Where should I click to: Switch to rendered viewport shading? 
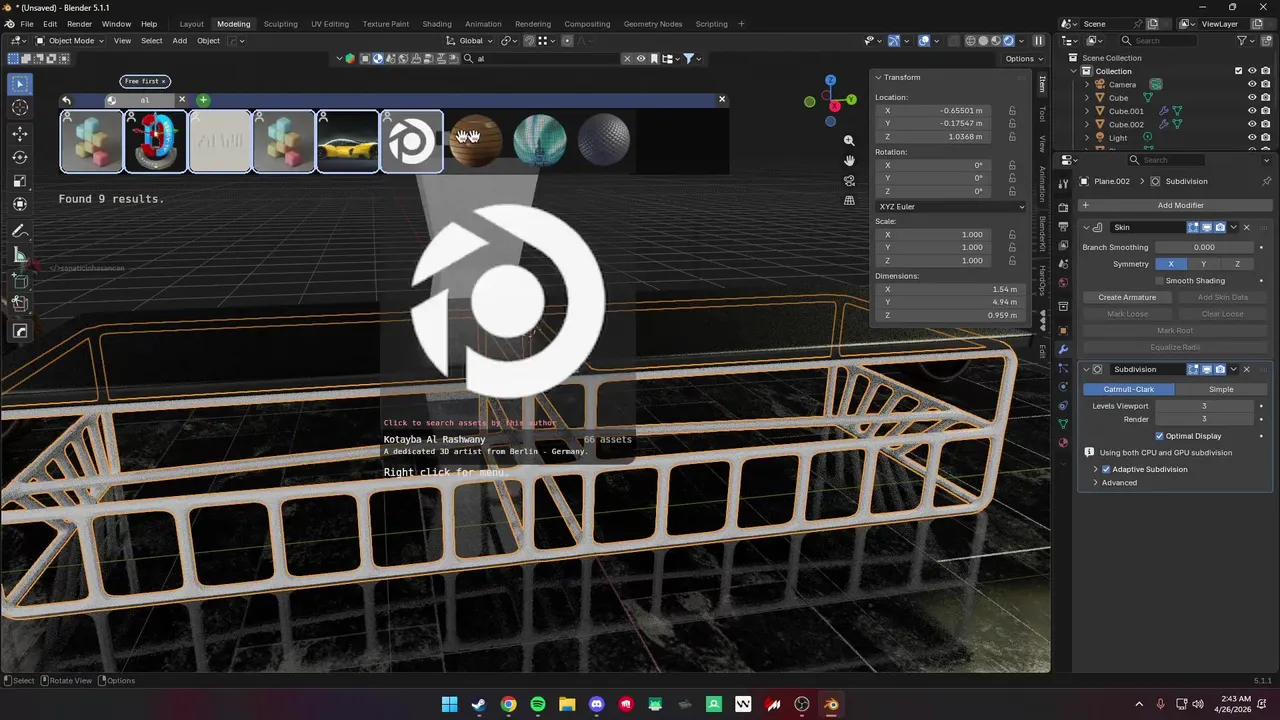[1008, 41]
